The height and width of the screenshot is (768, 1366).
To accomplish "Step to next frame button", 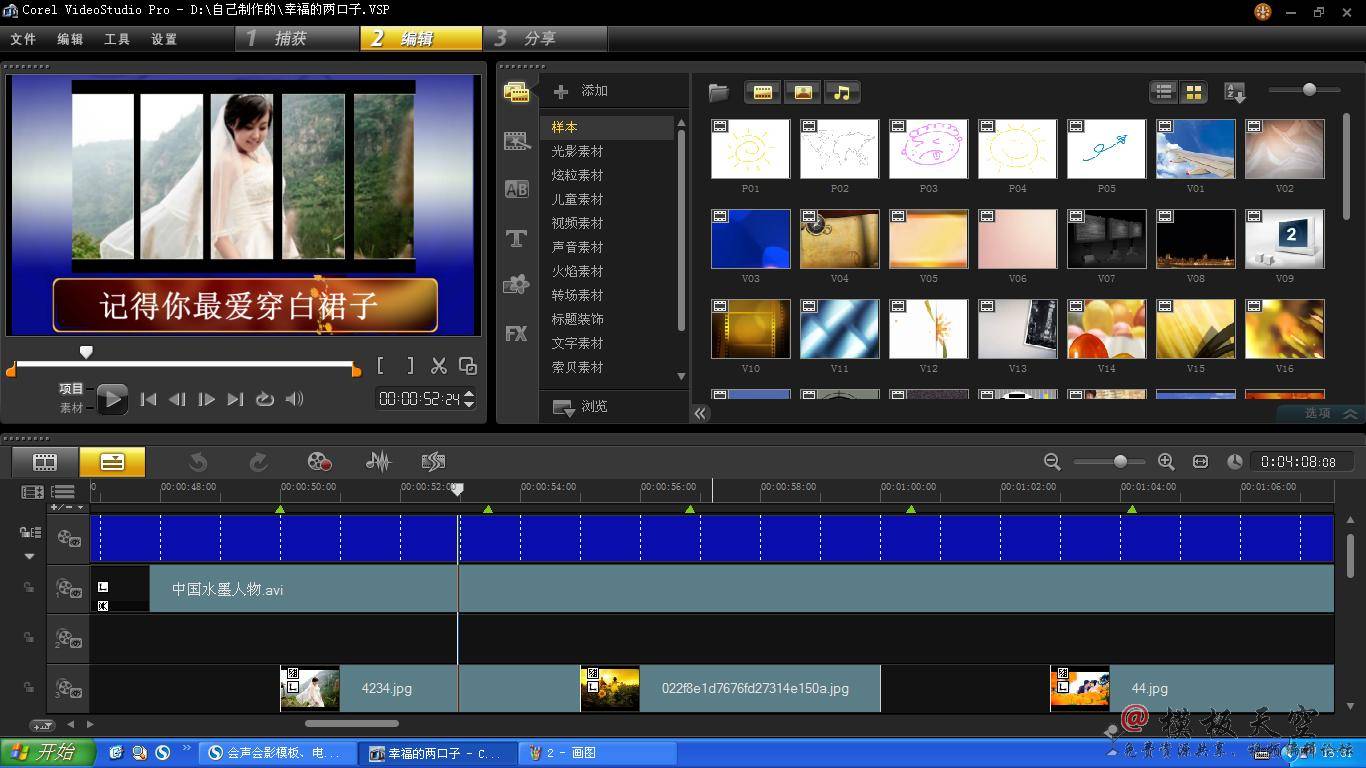I will [x=206, y=399].
